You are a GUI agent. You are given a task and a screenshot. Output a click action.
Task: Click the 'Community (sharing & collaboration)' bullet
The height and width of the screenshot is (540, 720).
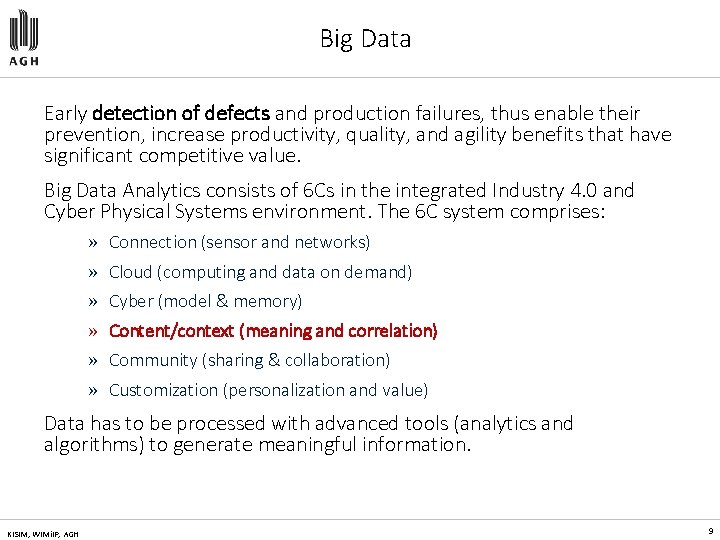tap(249, 360)
